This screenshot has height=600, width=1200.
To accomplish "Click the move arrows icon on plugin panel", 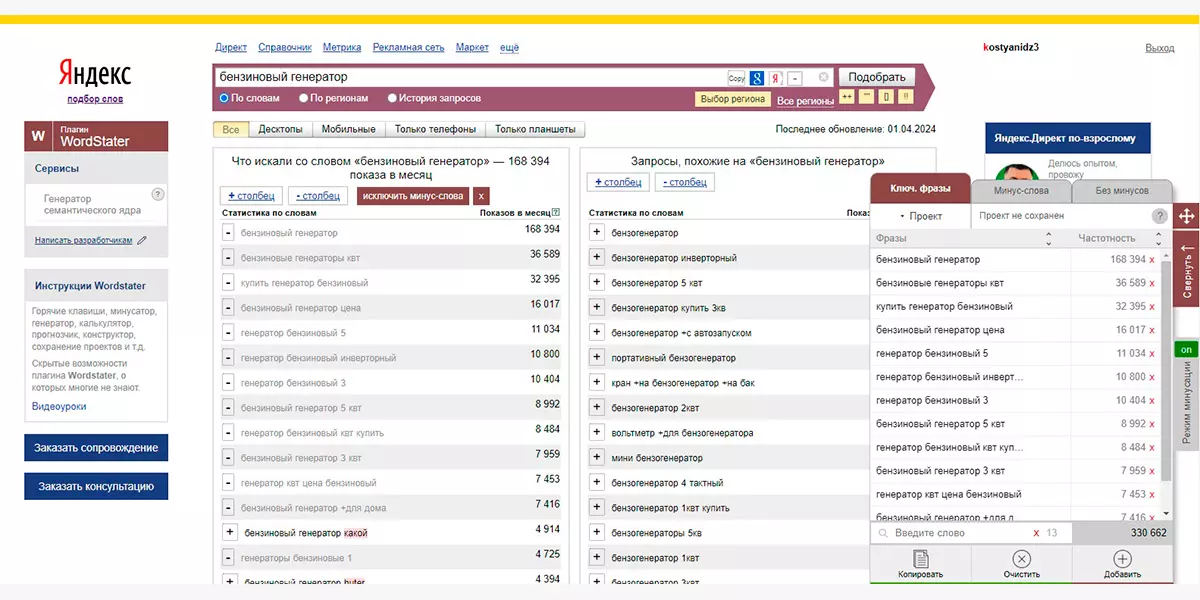I will coord(1188,216).
